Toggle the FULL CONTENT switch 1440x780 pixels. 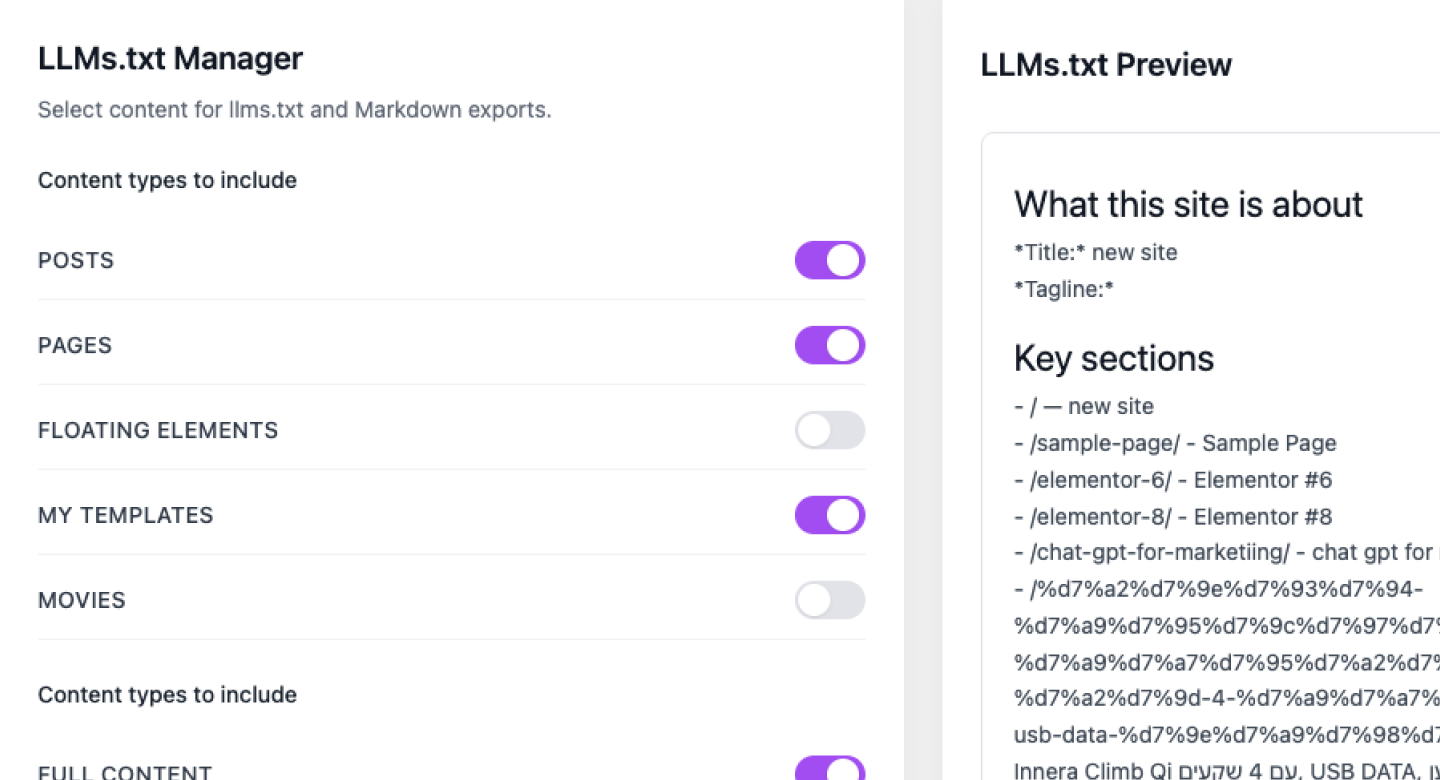(x=829, y=770)
